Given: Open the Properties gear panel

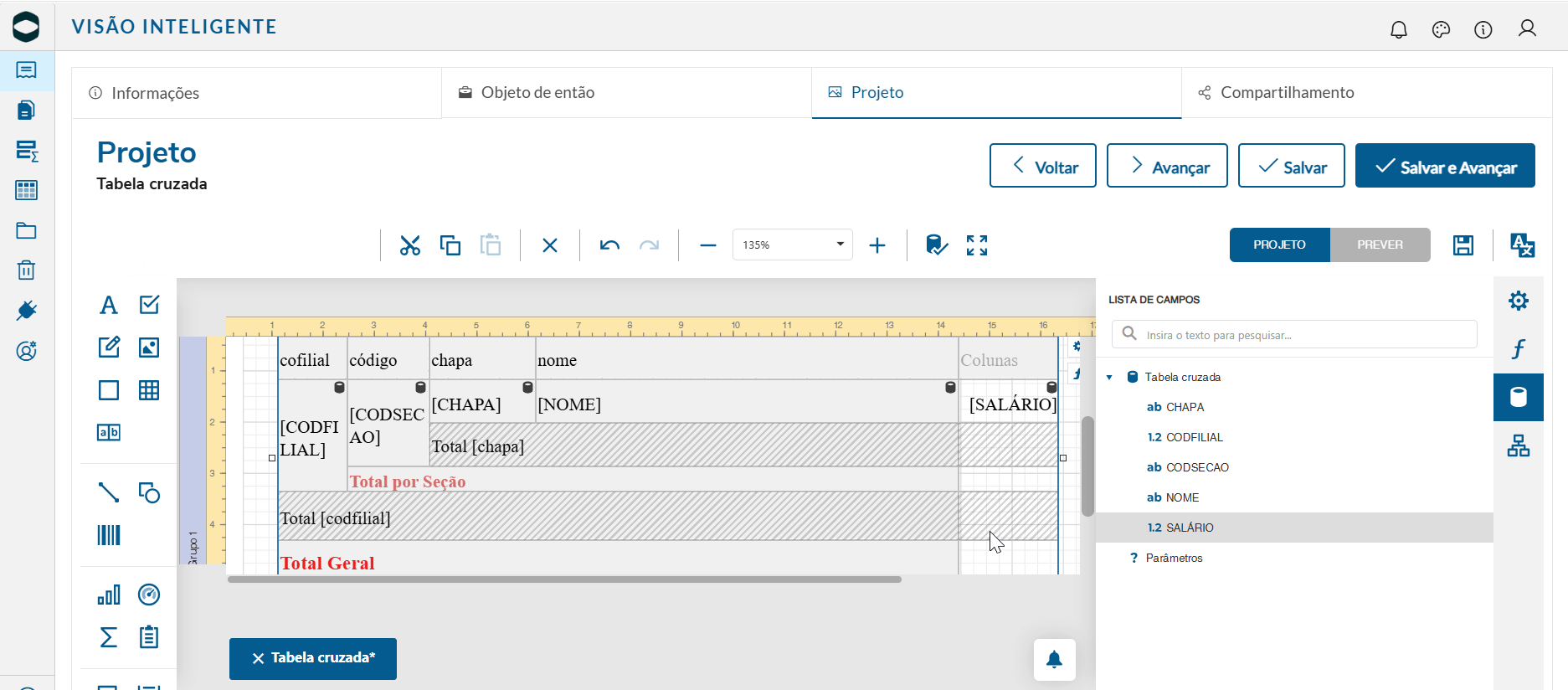Looking at the screenshot, I should [1519, 301].
